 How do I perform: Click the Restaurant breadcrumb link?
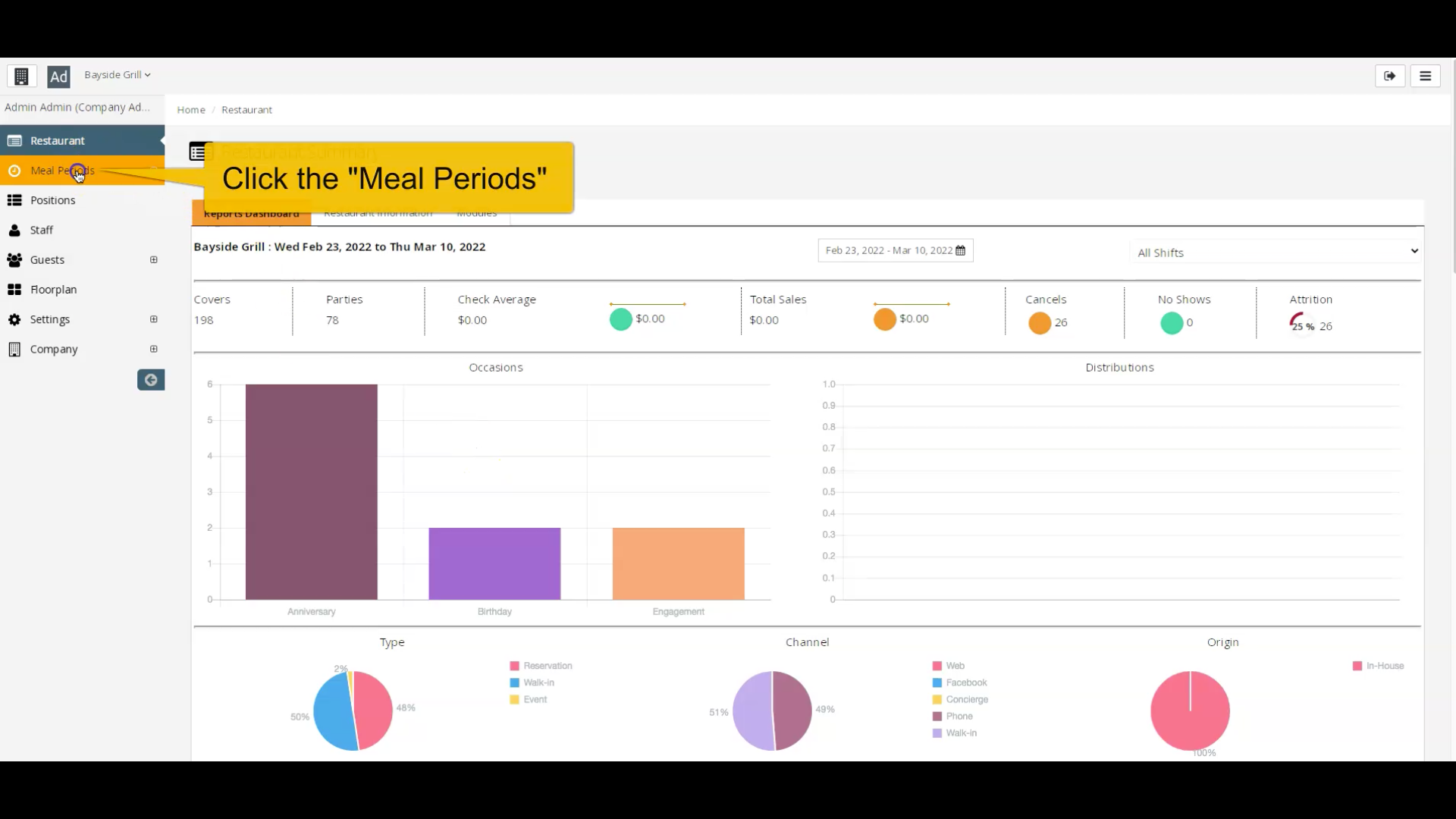(246, 110)
